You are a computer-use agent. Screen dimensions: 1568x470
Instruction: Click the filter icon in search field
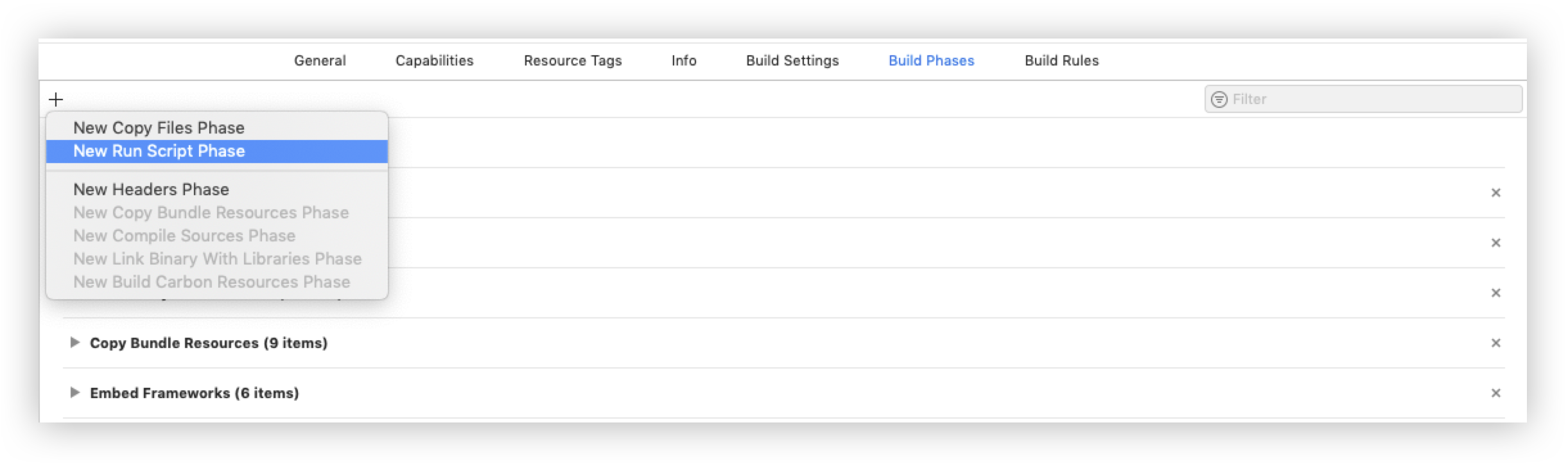coord(1219,100)
